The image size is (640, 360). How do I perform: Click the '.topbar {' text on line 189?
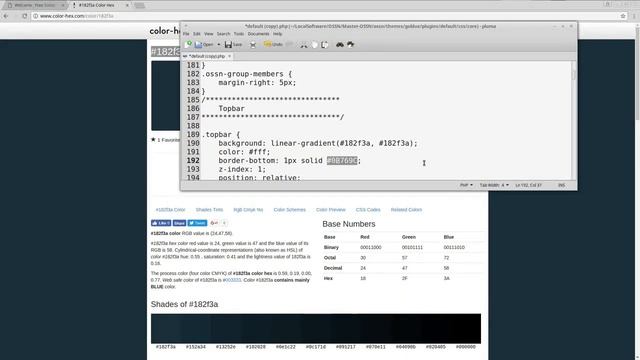tap(221, 135)
